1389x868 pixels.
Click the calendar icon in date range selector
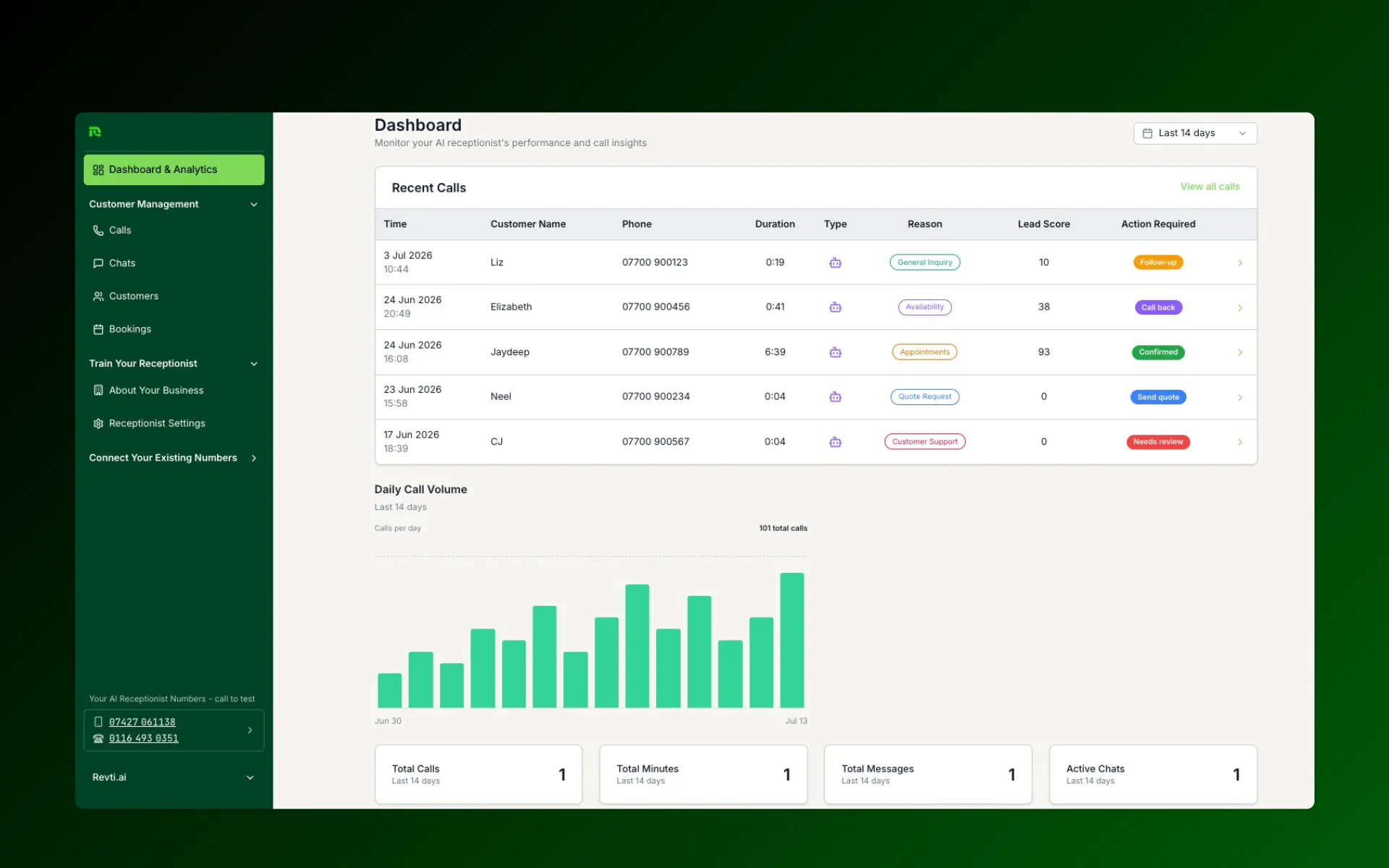click(1147, 133)
